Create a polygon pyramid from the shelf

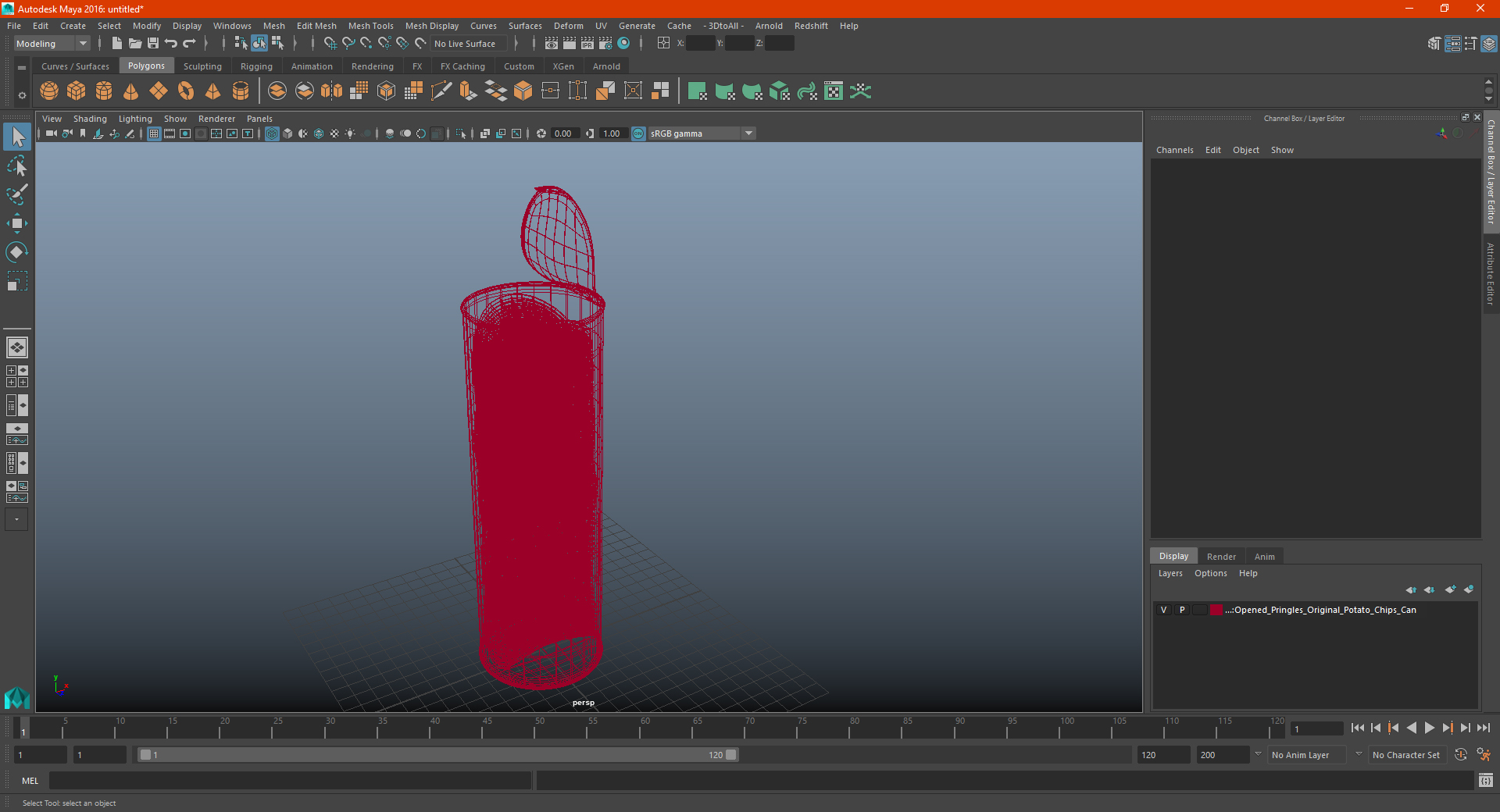coord(213,91)
